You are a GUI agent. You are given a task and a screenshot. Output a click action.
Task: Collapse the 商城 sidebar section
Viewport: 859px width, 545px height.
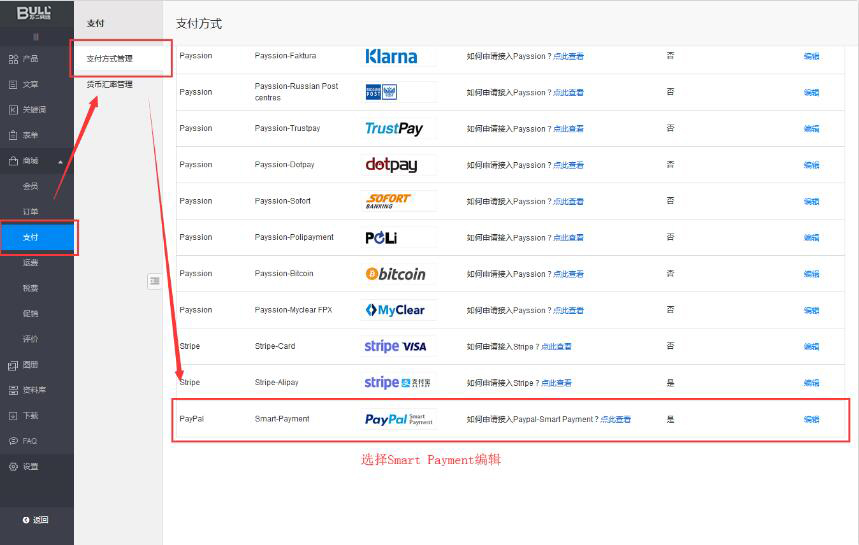click(59, 161)
